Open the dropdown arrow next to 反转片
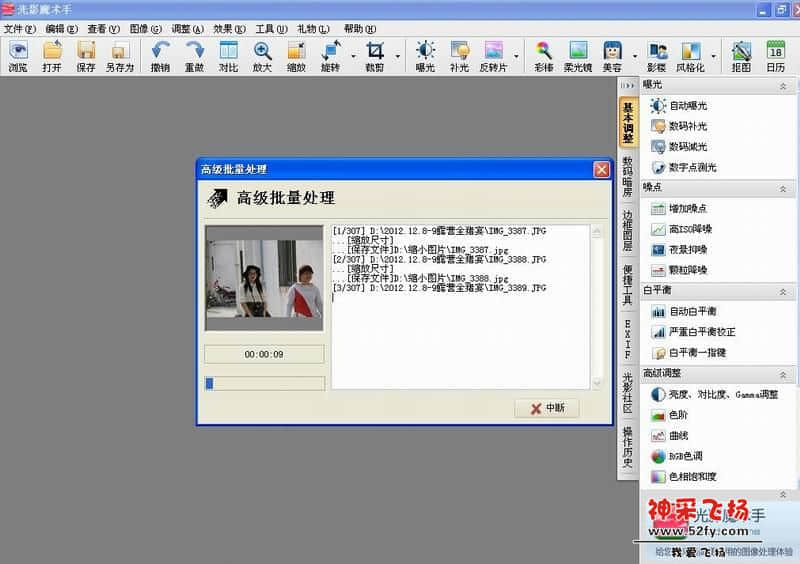The image size is (800, 564). point(516,56)
